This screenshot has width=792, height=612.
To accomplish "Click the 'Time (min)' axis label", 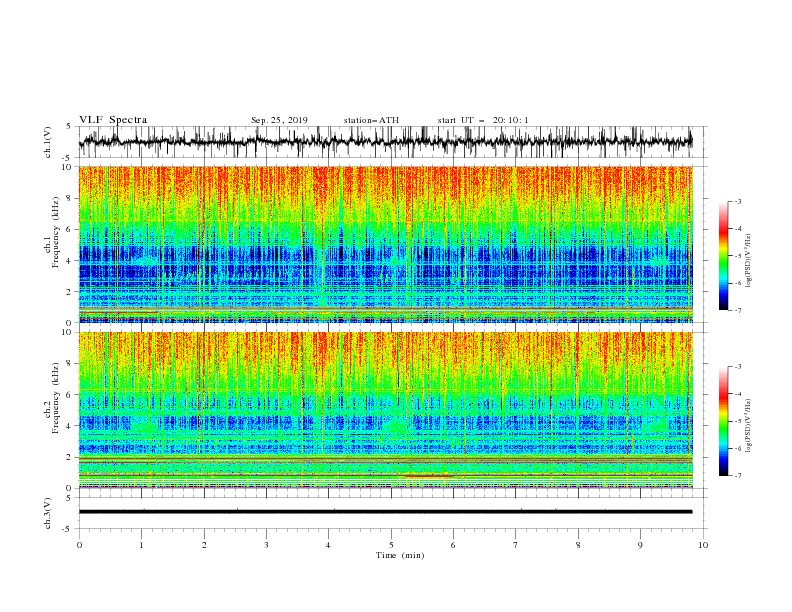I will coord(400,555).
